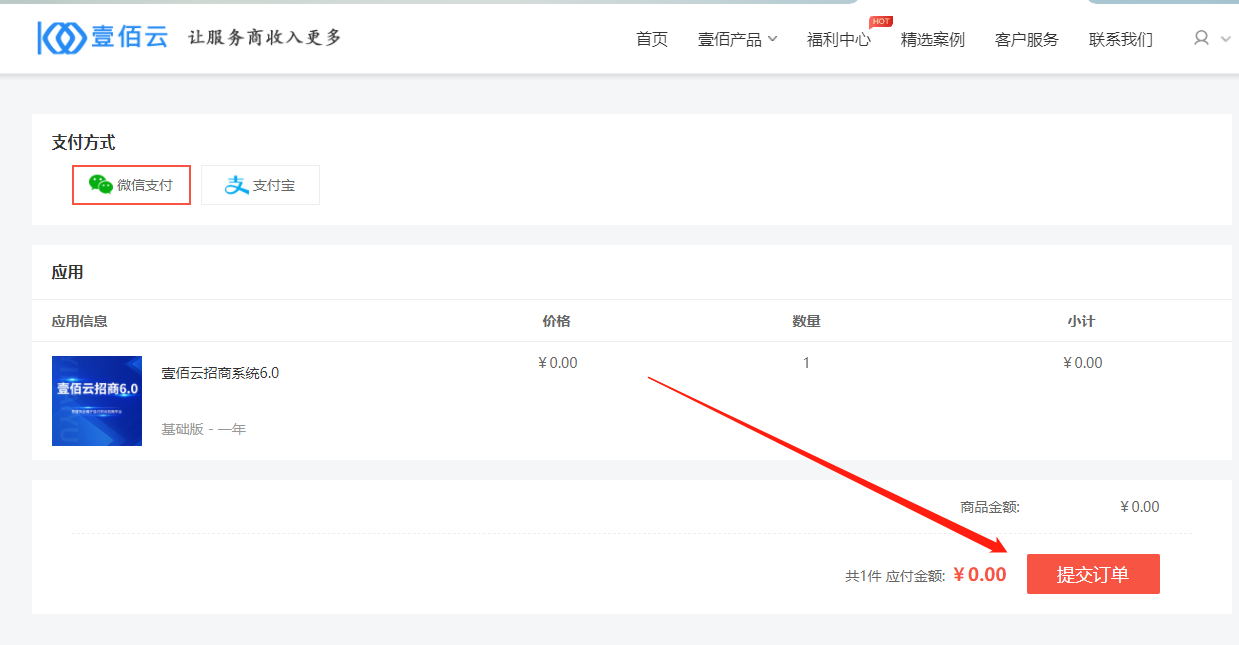Open 联系我们 navigation link
The height and width of the screenshot is (645, 1239).
[x=1121, y=40]
